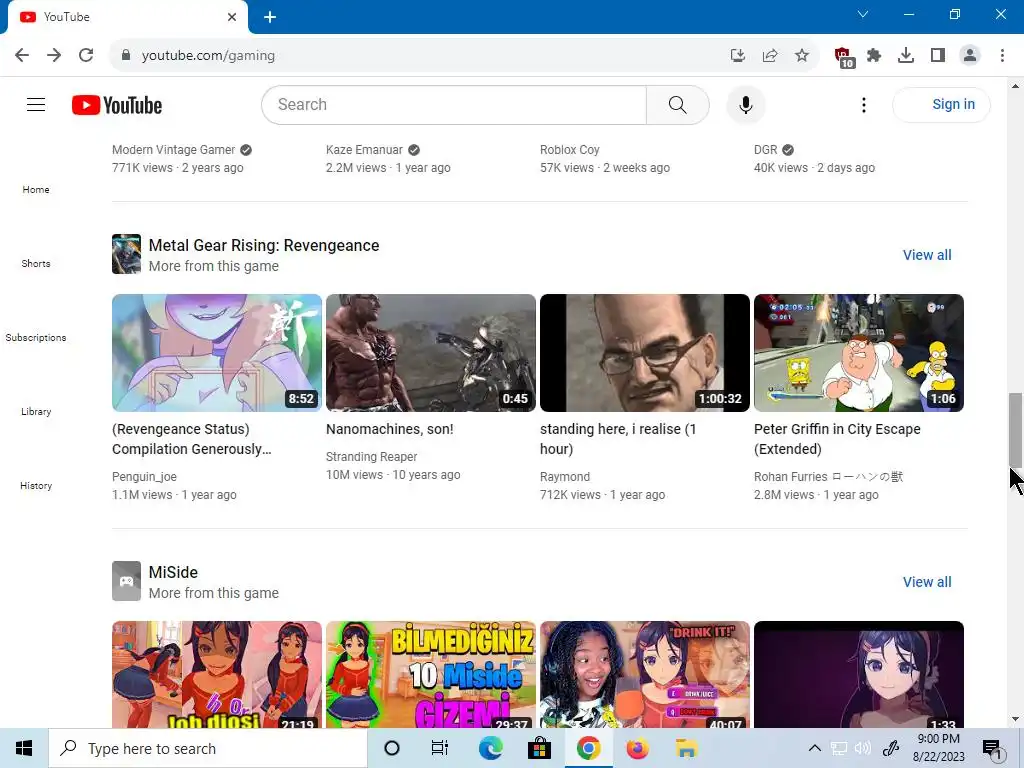The width and height of the screenshot is (1024, 768).
Task: Open Chrome three-dot menu
Action: click(x=1002, y=56)
